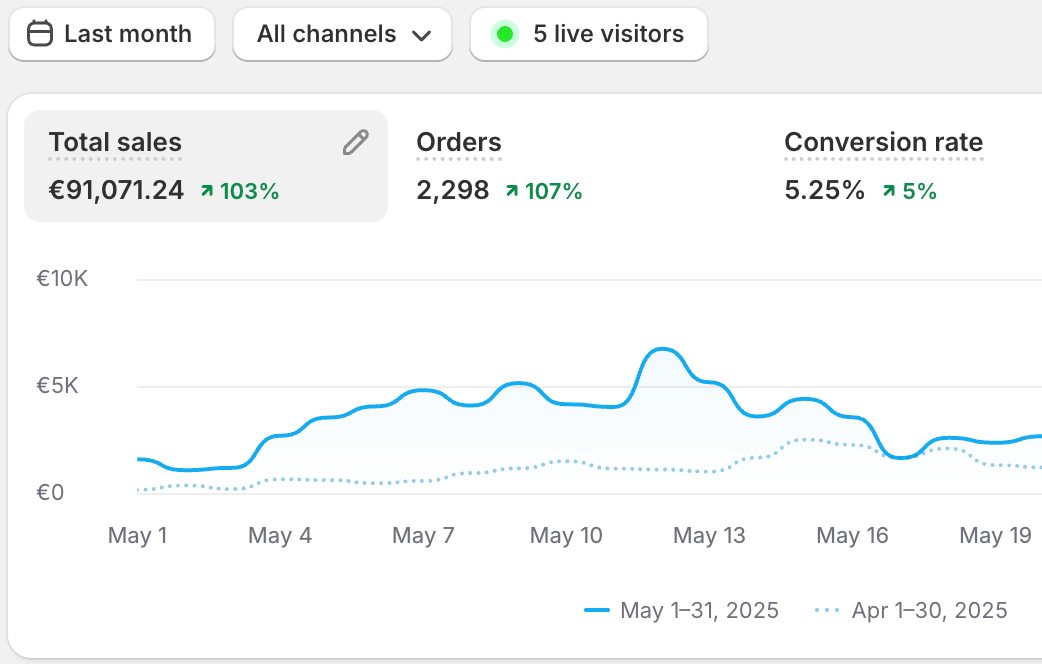Click the dotted line legend marker

tap(829, 610)
